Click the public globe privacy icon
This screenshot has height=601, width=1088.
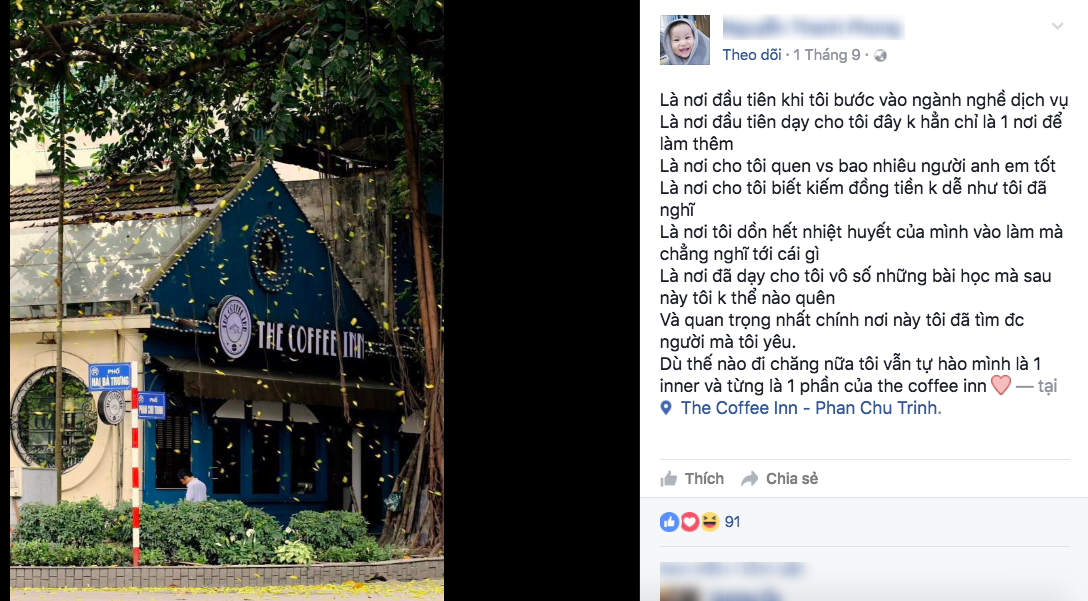click(881, 56)
